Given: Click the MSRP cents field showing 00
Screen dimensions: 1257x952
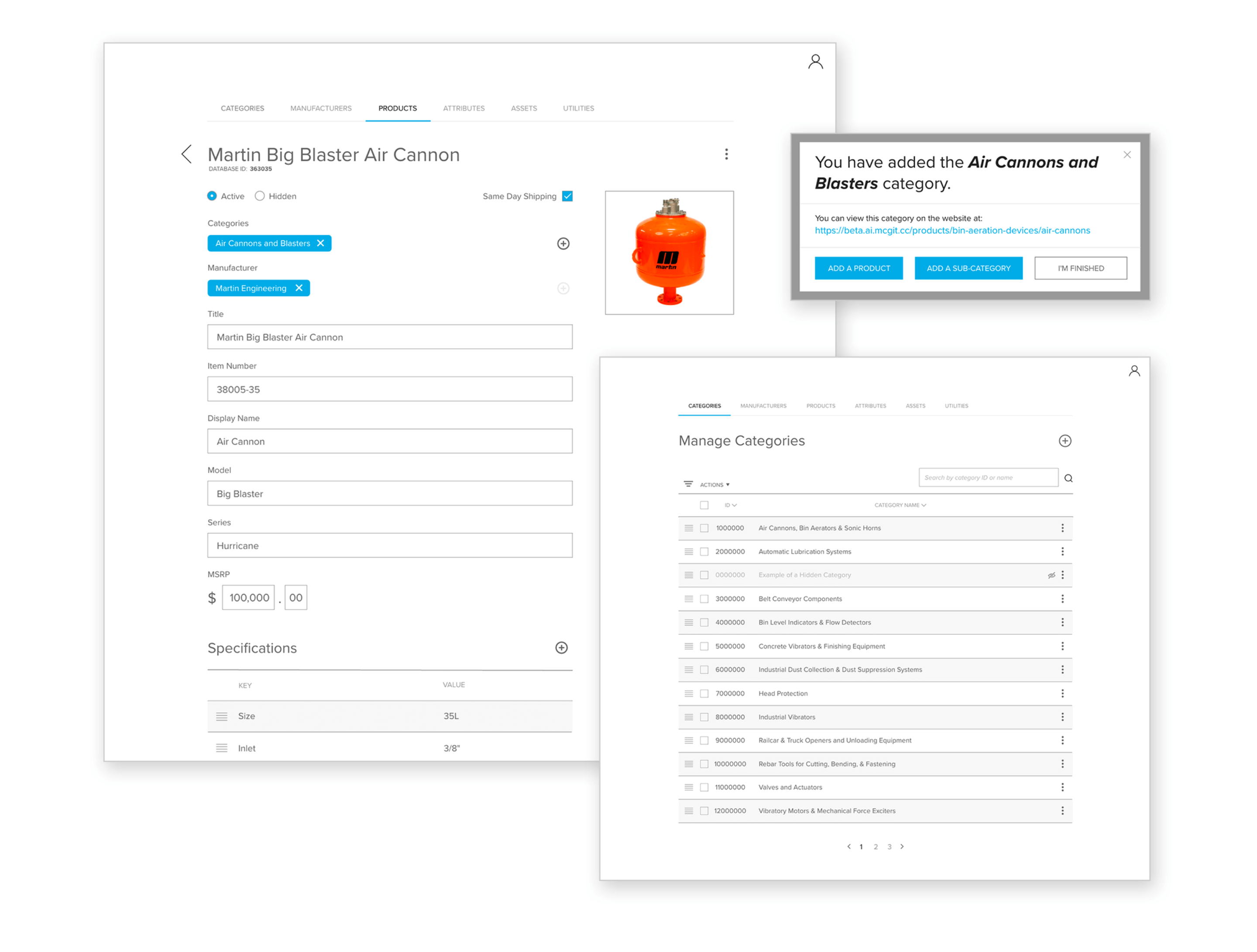Looking at the screenshot, I should pos(295,598).
